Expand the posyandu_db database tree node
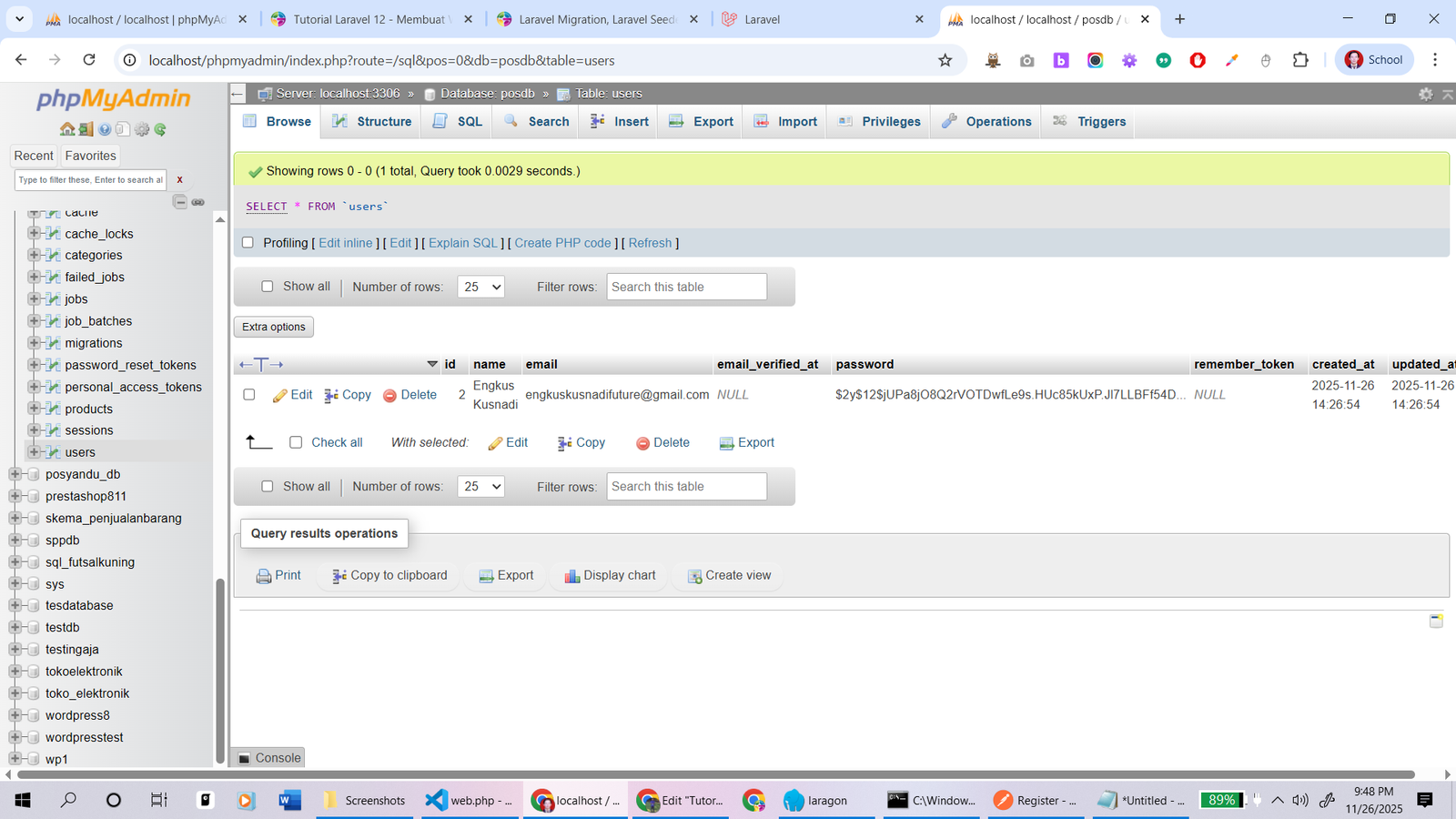Viewport: 1456px width, 819px height. click(15, 474)
